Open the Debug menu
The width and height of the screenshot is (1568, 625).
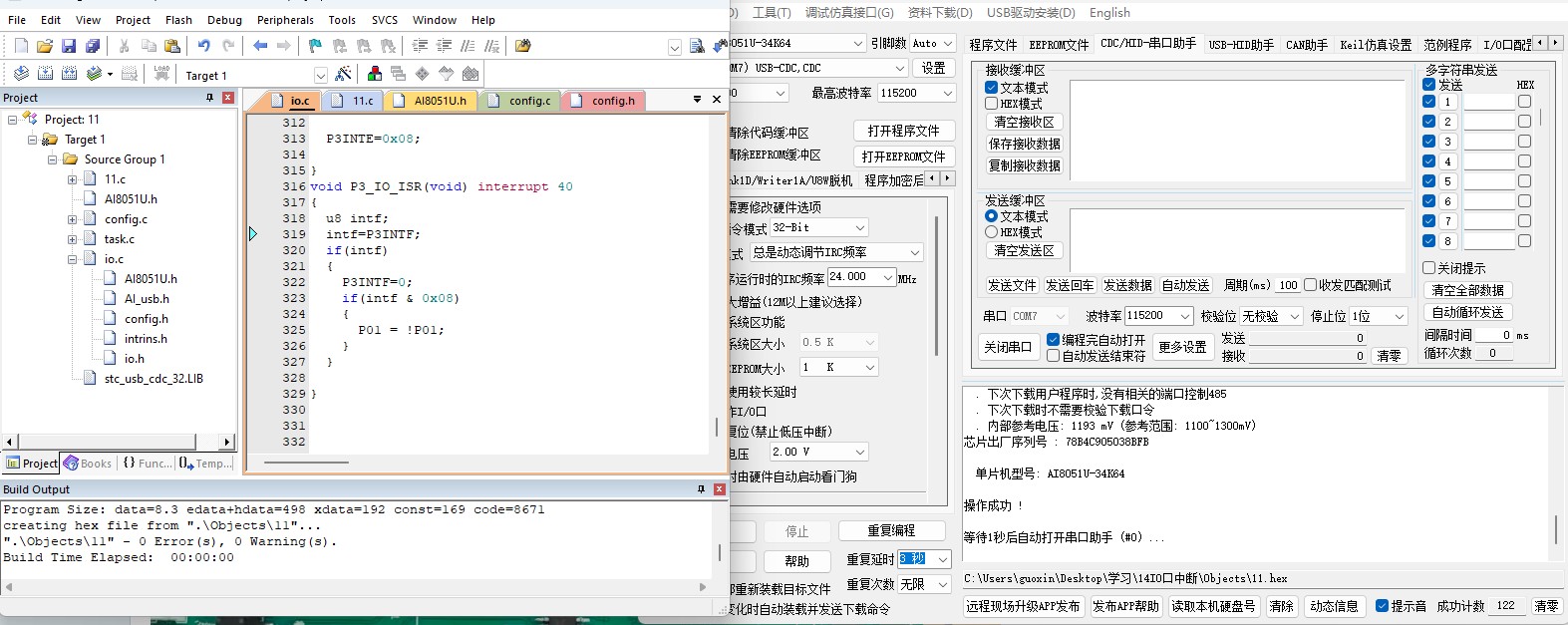pos(224,20)
